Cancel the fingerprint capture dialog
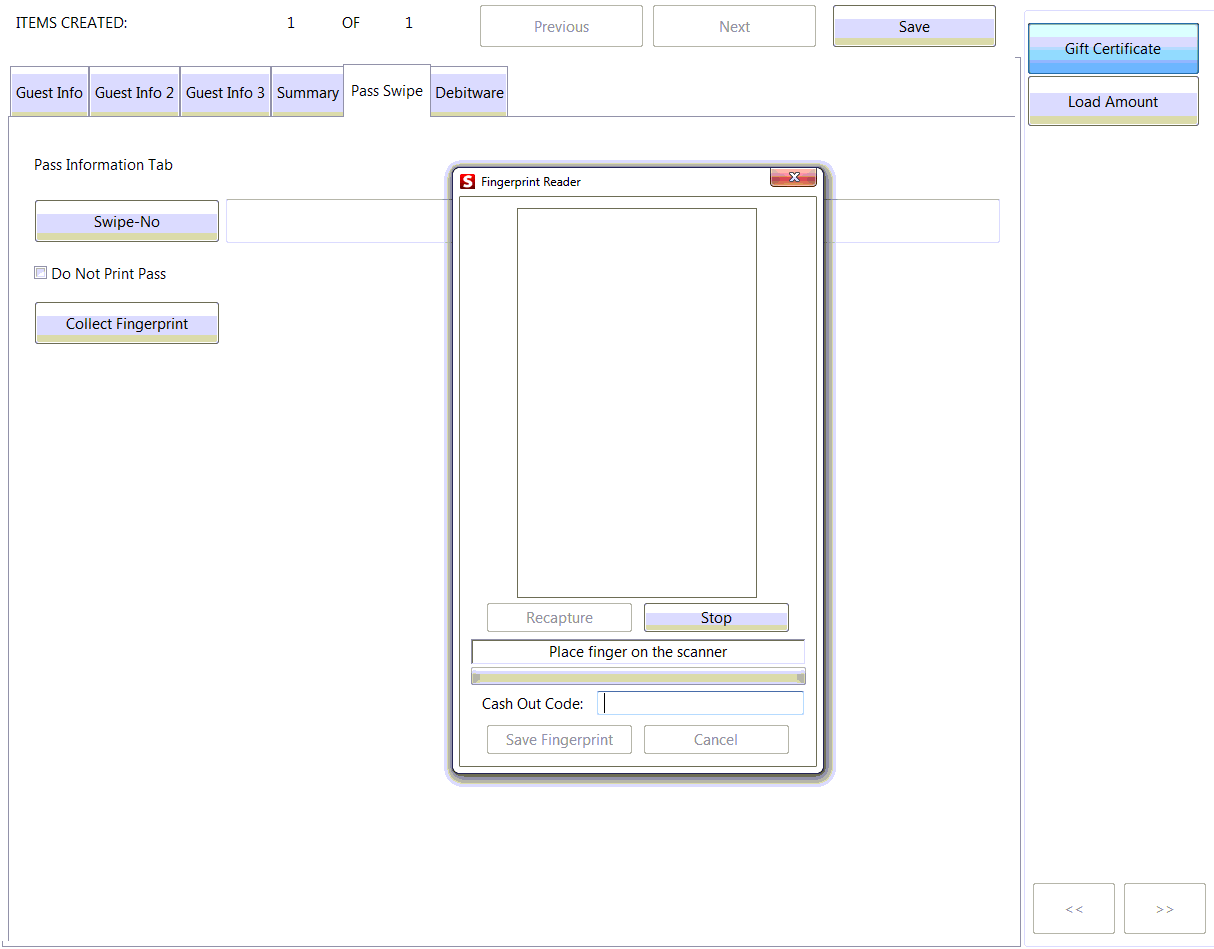1214x949 pixels. pyautogui.click(x=715, y=739)
